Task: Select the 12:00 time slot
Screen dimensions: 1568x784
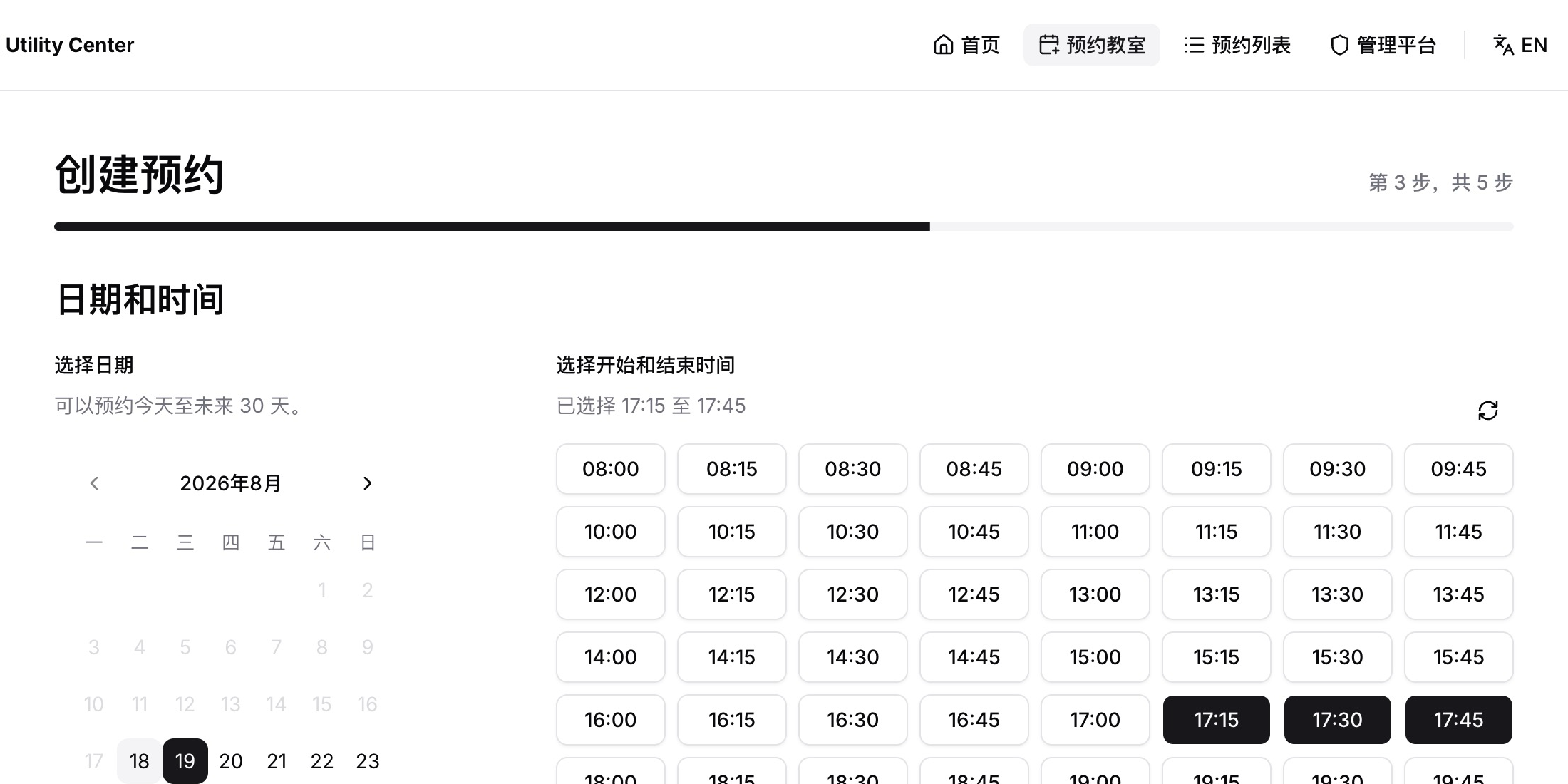Action: click(x=611, y=594)
